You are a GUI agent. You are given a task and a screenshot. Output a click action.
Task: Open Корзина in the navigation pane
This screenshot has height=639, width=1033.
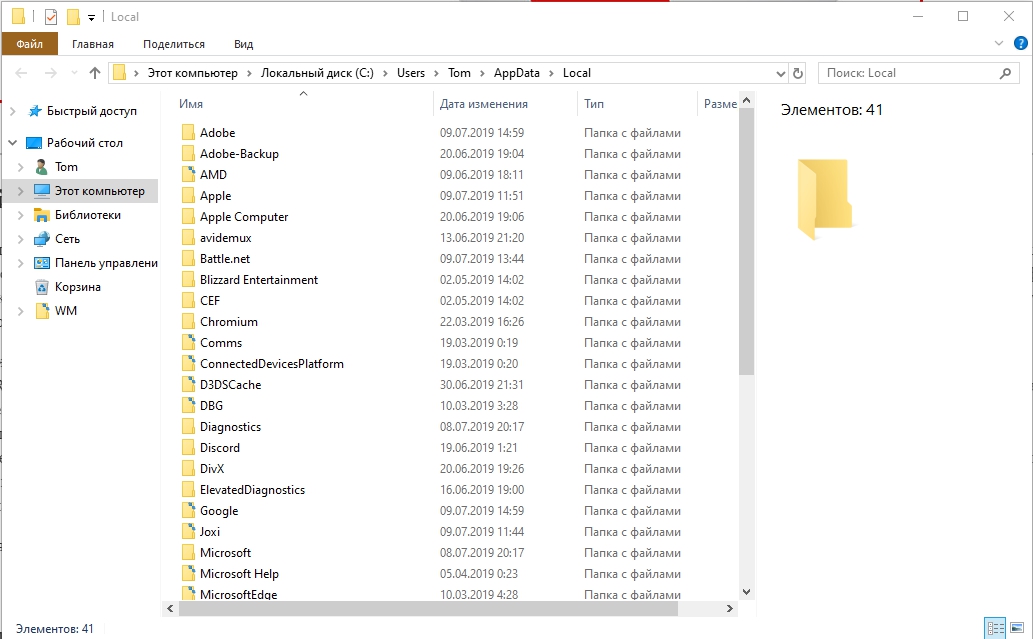click(x=77, y=287)
